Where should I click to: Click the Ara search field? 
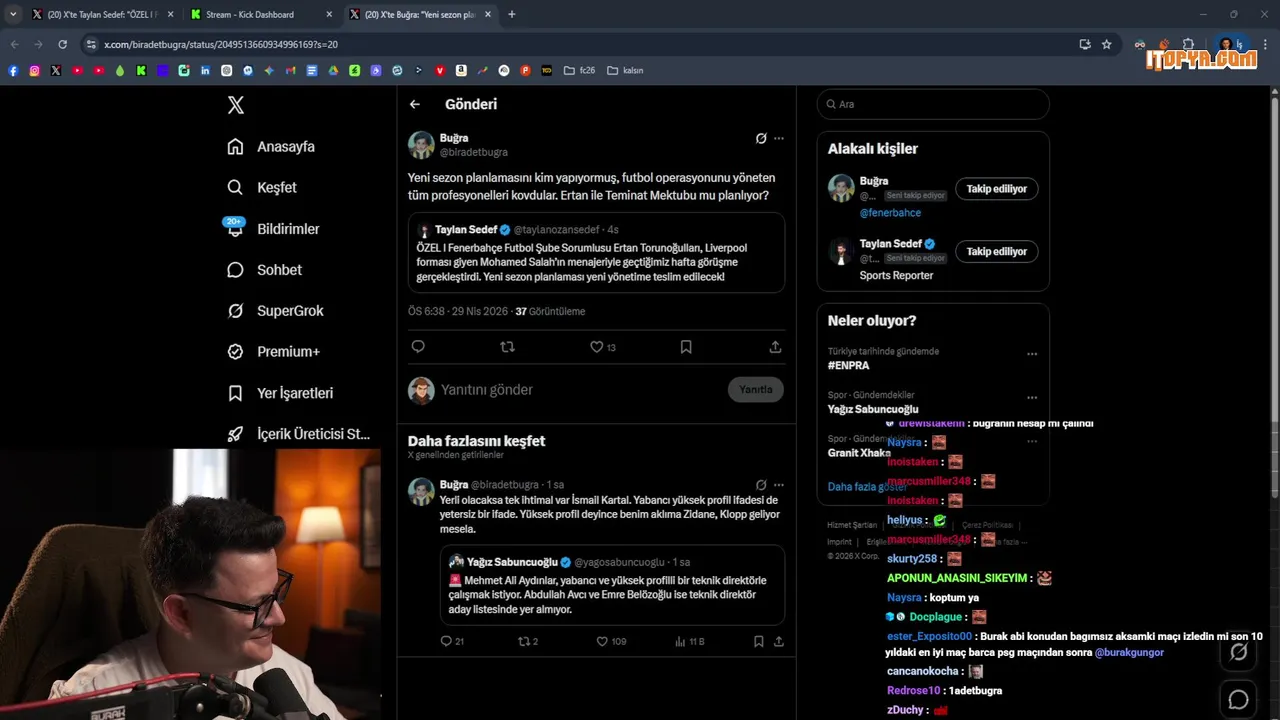coord(933,104)
